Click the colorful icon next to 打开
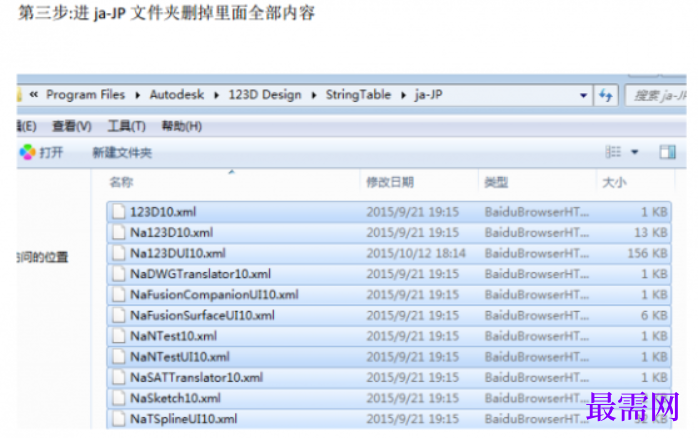The width and height of the screenshot is (698, 438). (x=27, y=152)
